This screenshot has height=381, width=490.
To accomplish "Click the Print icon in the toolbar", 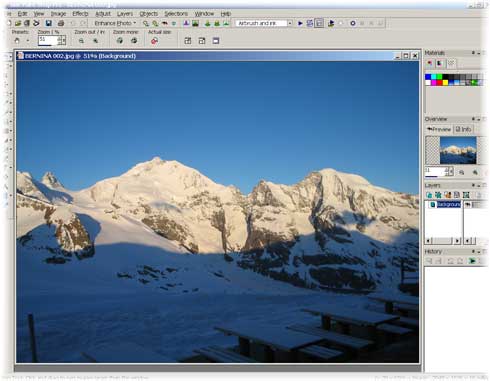I will (x=61, y=23).
